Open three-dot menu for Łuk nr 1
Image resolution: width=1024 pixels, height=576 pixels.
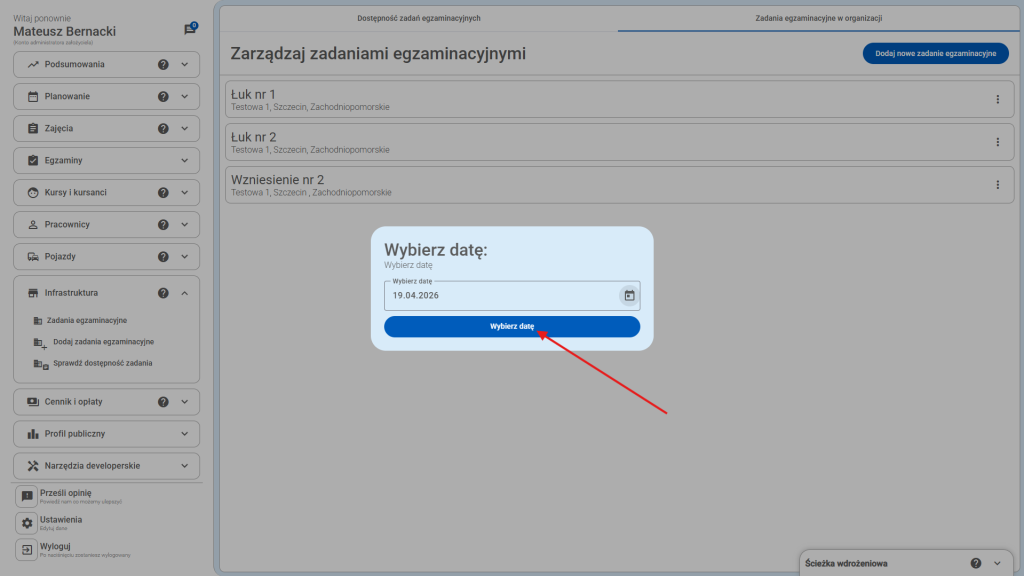coord(997,99)
